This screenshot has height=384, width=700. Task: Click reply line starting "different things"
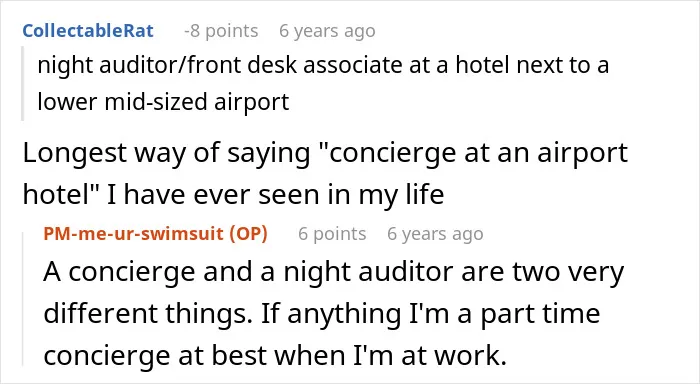click(321, 313)
